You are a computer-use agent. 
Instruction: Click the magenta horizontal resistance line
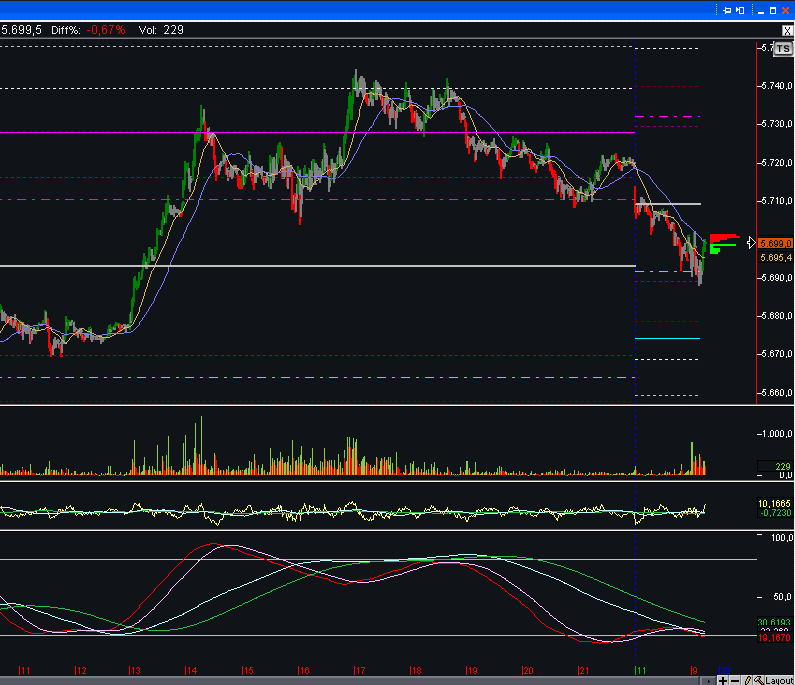pyautogui.click(x=300, y=132)
